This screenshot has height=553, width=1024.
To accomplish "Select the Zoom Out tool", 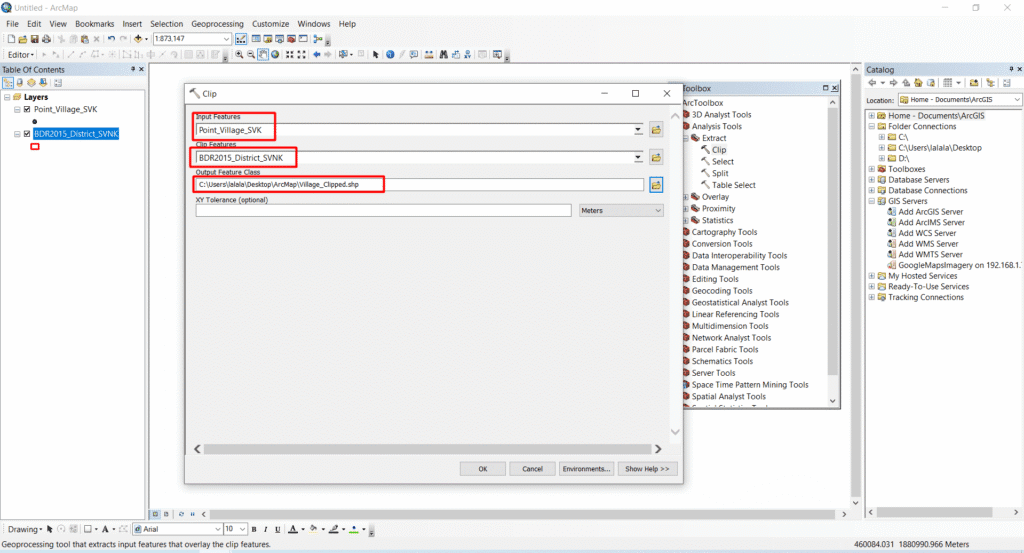I will [251, 55].
